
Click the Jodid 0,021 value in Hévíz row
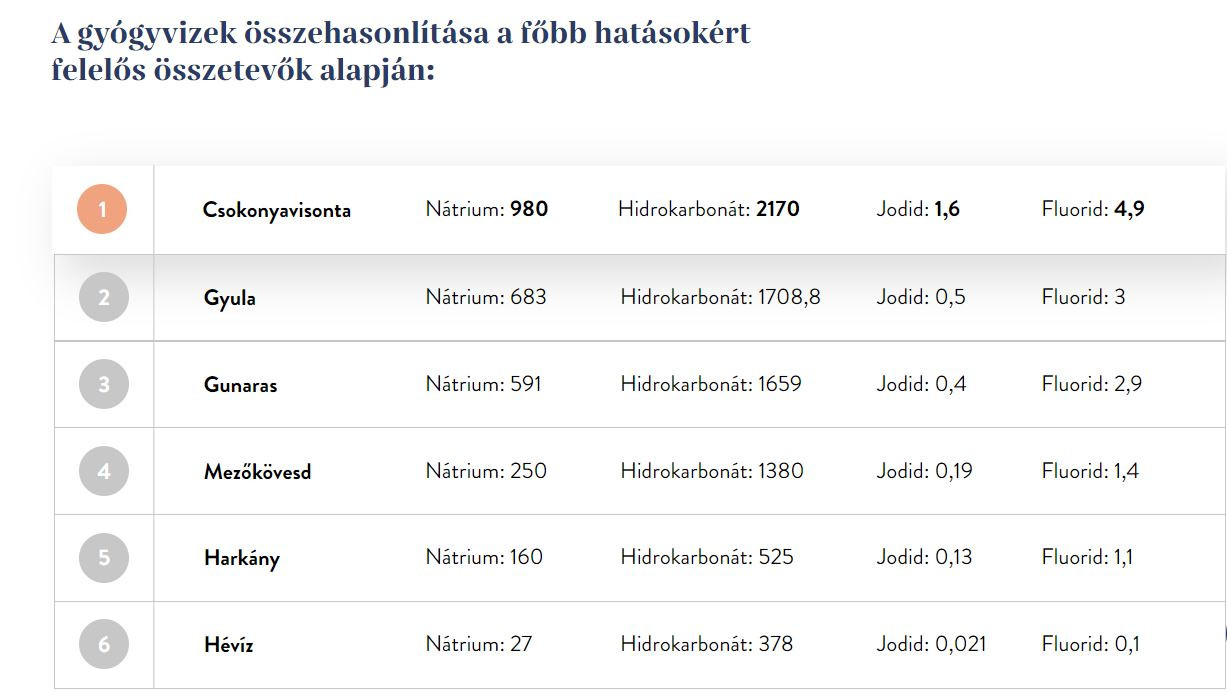coord(931,644)
